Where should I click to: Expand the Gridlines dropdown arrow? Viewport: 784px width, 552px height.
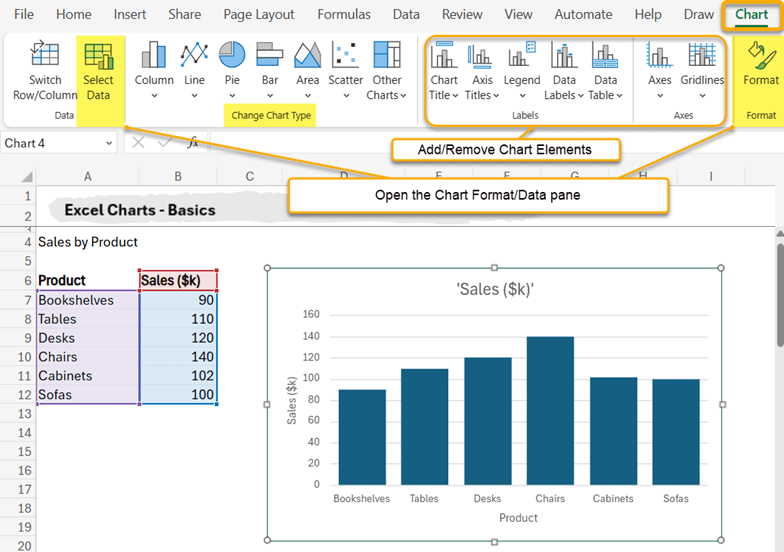point(702,96)
